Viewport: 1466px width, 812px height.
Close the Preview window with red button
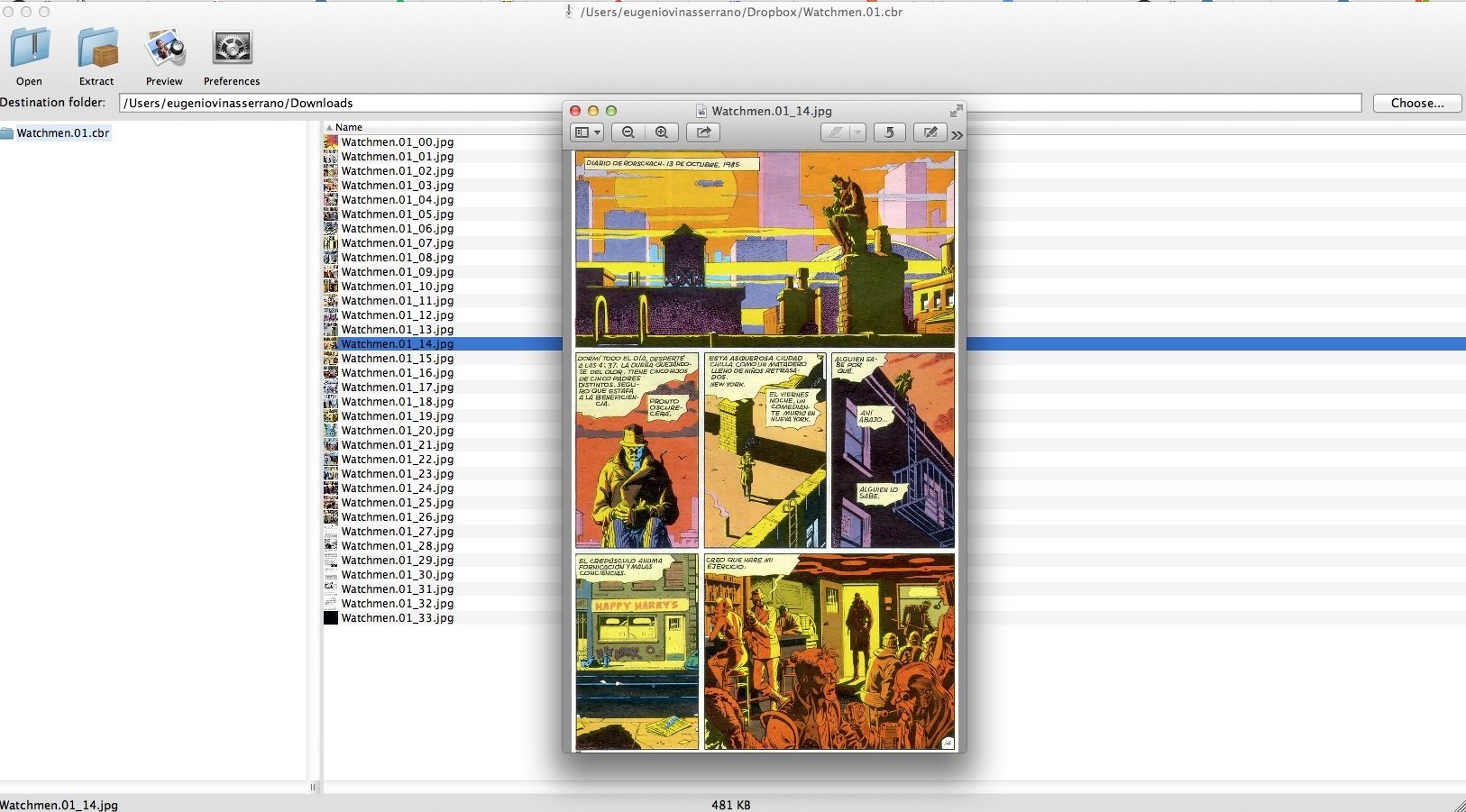click(575, 111)
